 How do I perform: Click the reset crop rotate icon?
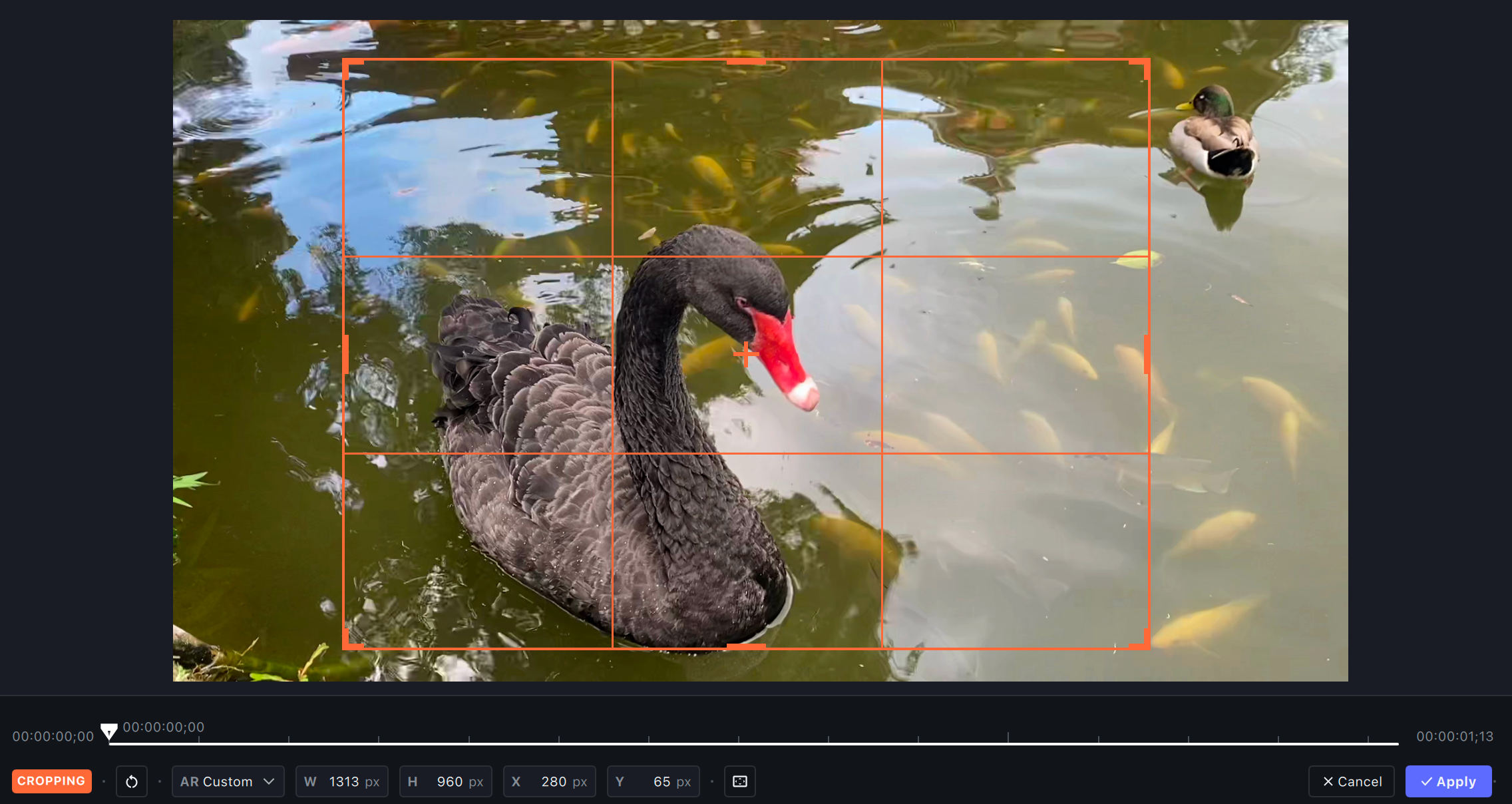point(132,781)
